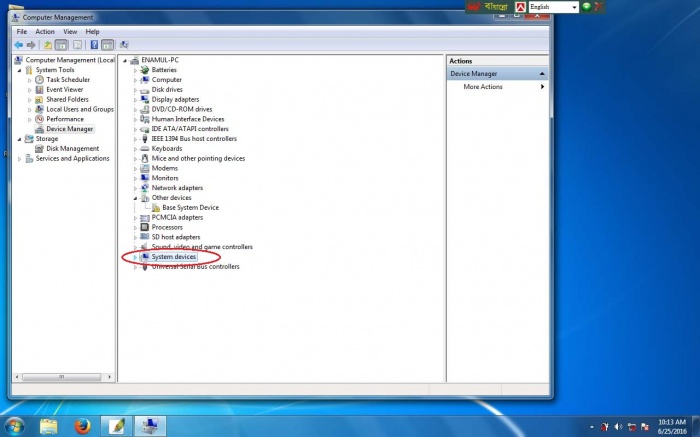Open the View menu
The image size is (700, 437).
(69, 32)
